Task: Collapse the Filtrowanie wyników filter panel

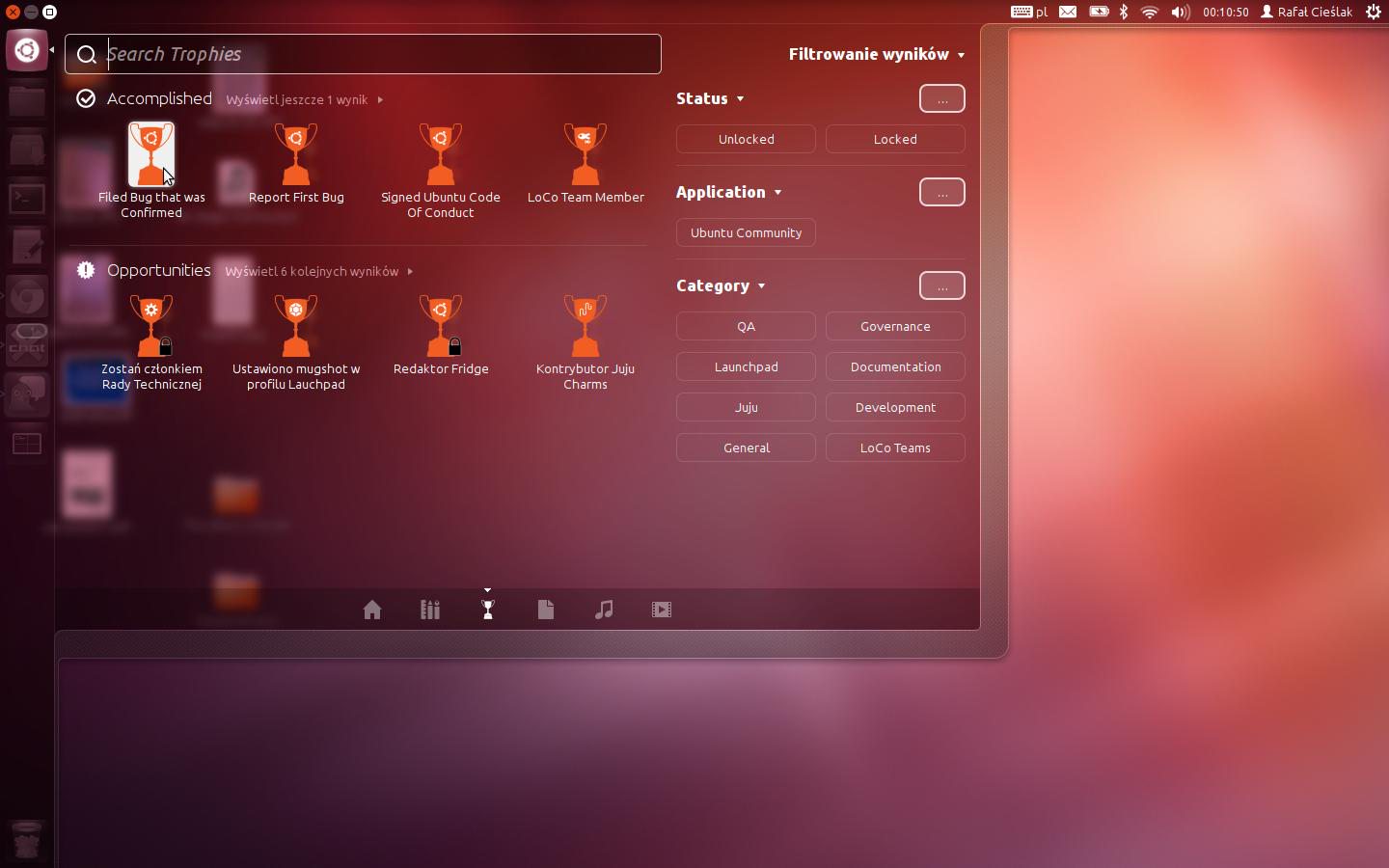Action: [x=877, y=54]
